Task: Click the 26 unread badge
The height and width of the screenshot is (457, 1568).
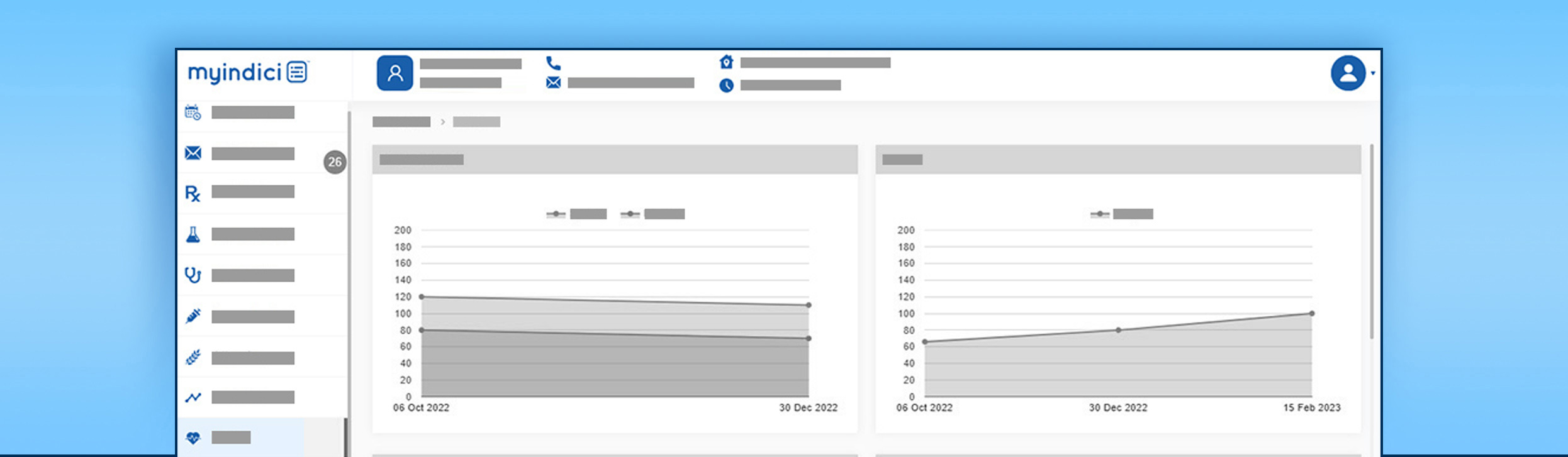Action: click(x=335, y=162)
